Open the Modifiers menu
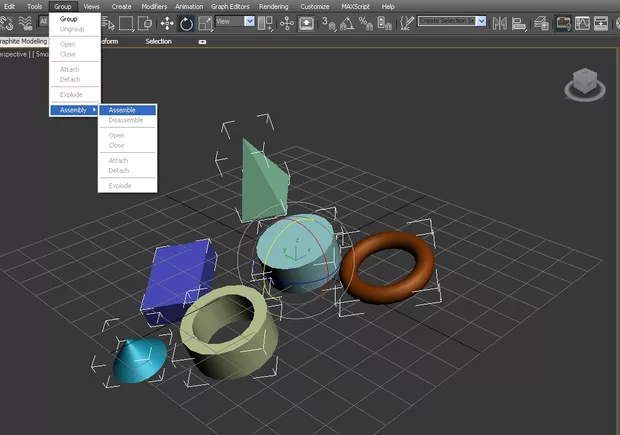 154,6
